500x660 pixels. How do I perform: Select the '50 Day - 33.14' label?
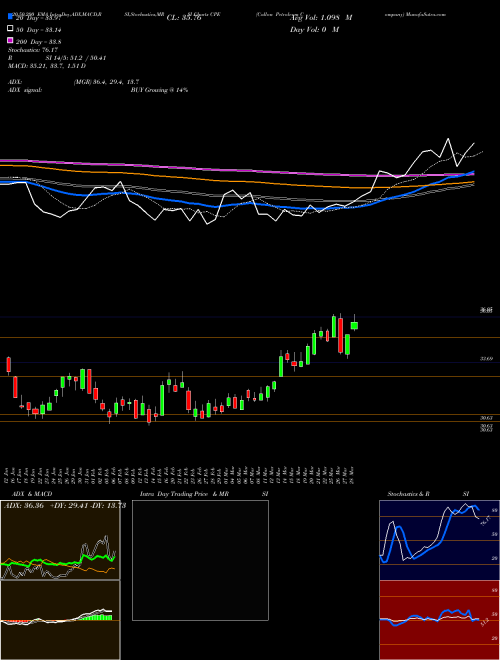tap(38, 30)
